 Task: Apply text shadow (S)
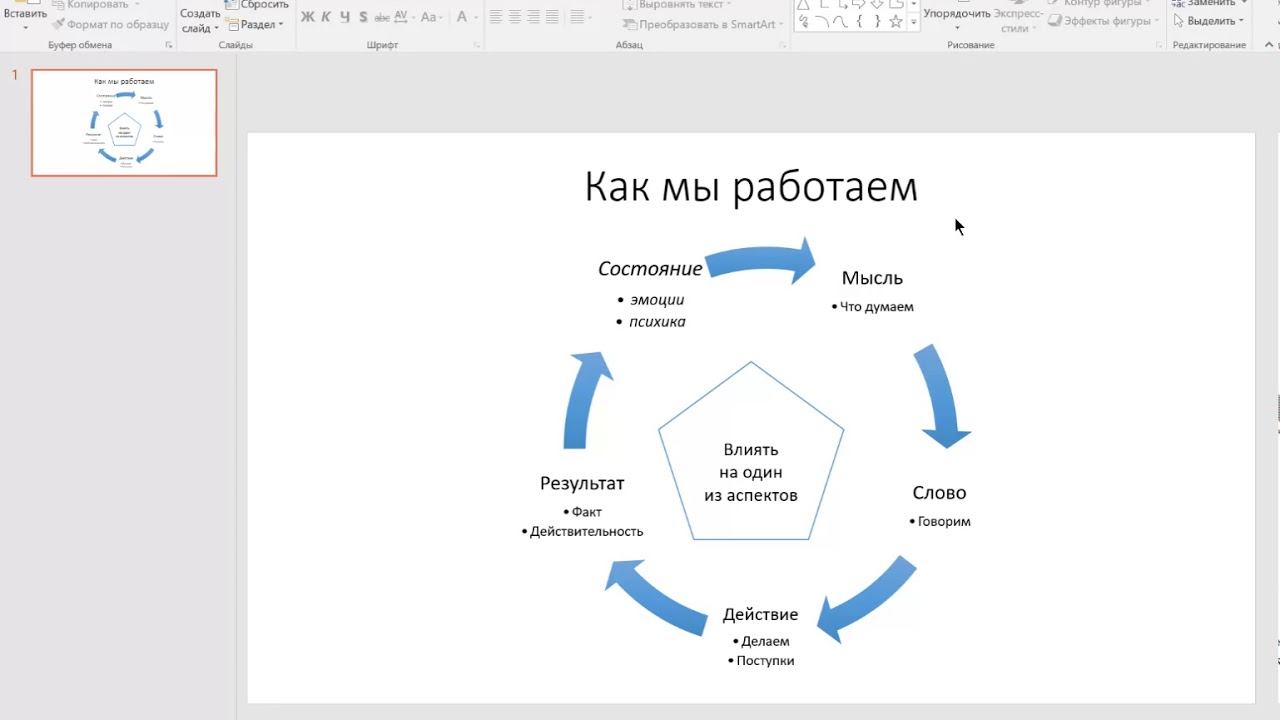coord(363,17)
